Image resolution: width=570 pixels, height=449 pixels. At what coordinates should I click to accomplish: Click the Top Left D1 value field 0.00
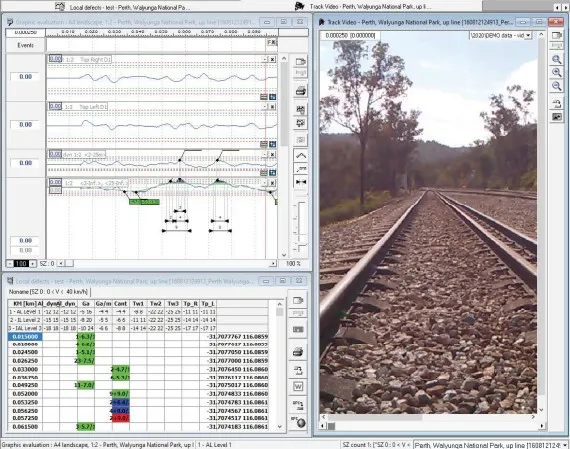point(25,125)
